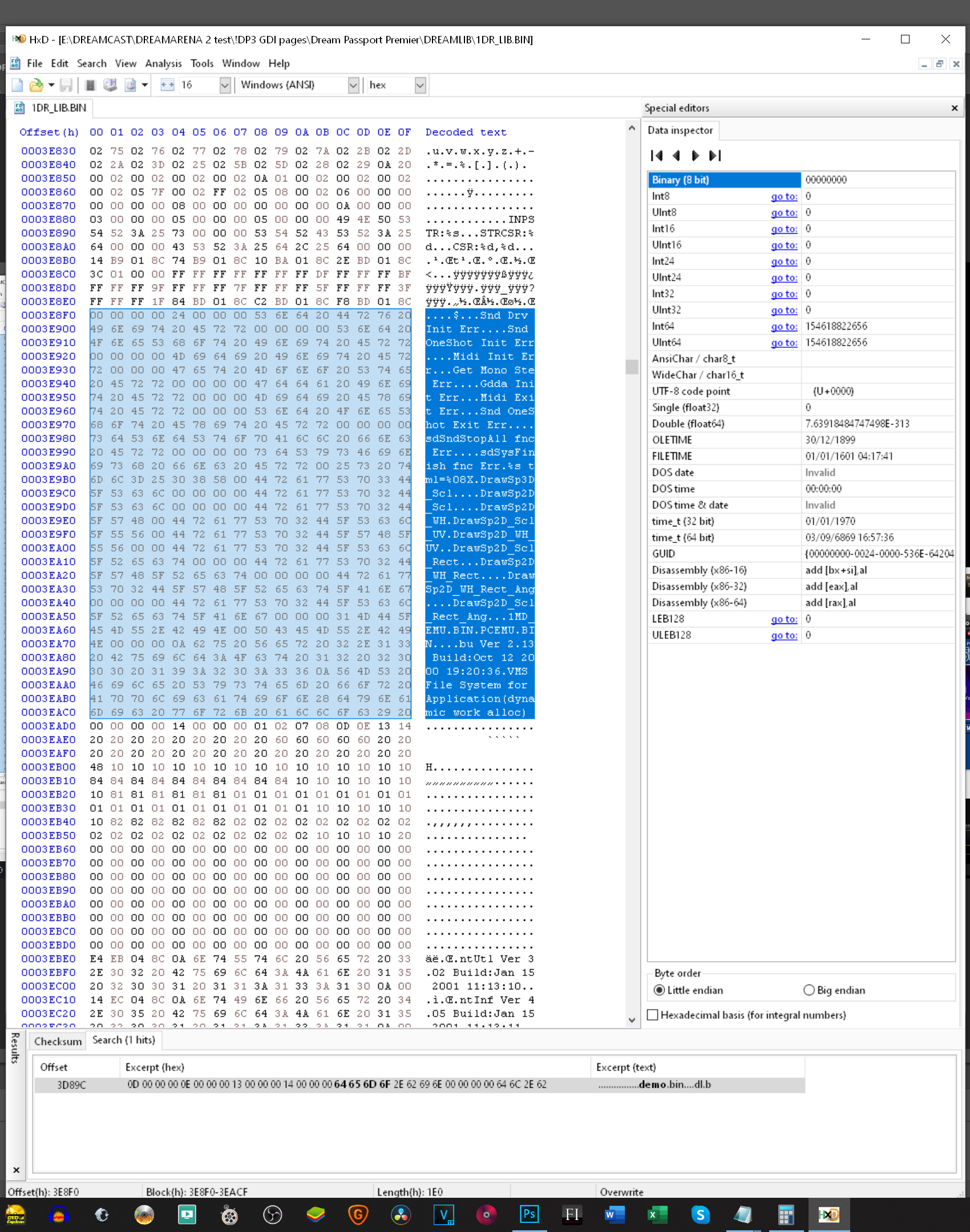The width and height of the screenshot is (970, 1232).
Task: Open the Search menu
Action: pos(92,63)
